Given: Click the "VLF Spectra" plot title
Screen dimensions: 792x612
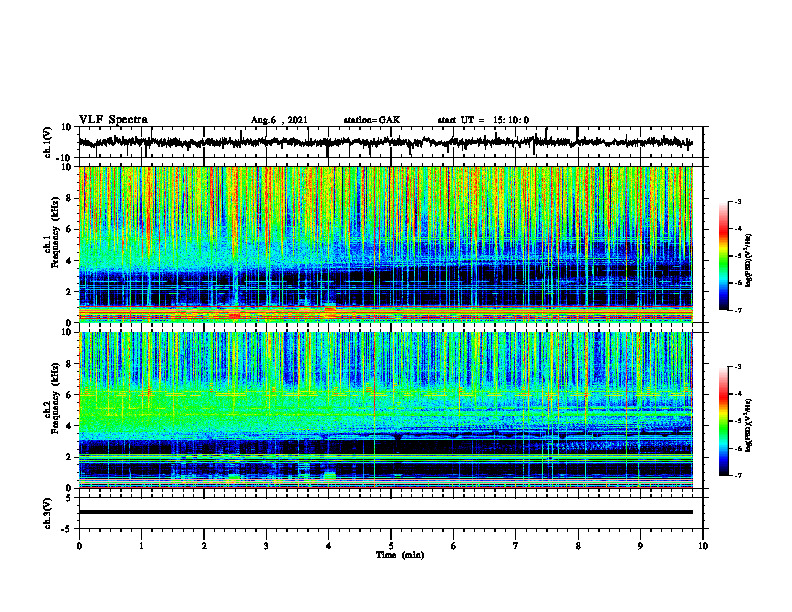Looking at the screenshot, I should tap(113, 120).
